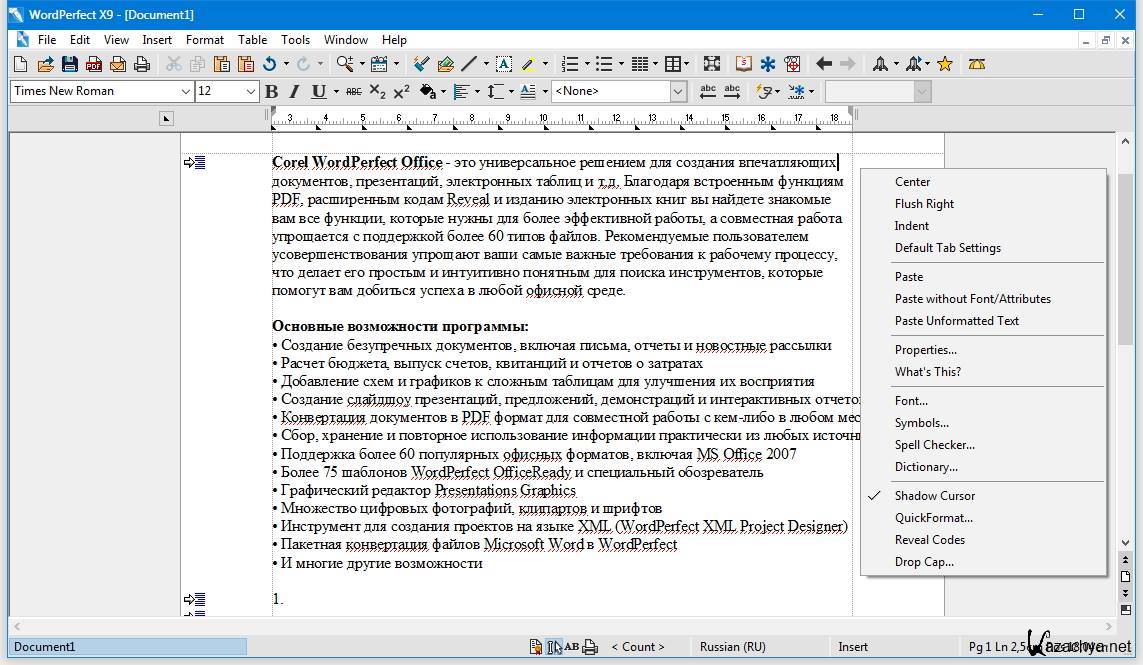The height and width of the screenshot is (665, 1143).
Task: Click the Russian (RU) language button
Action: pos(732,647)
